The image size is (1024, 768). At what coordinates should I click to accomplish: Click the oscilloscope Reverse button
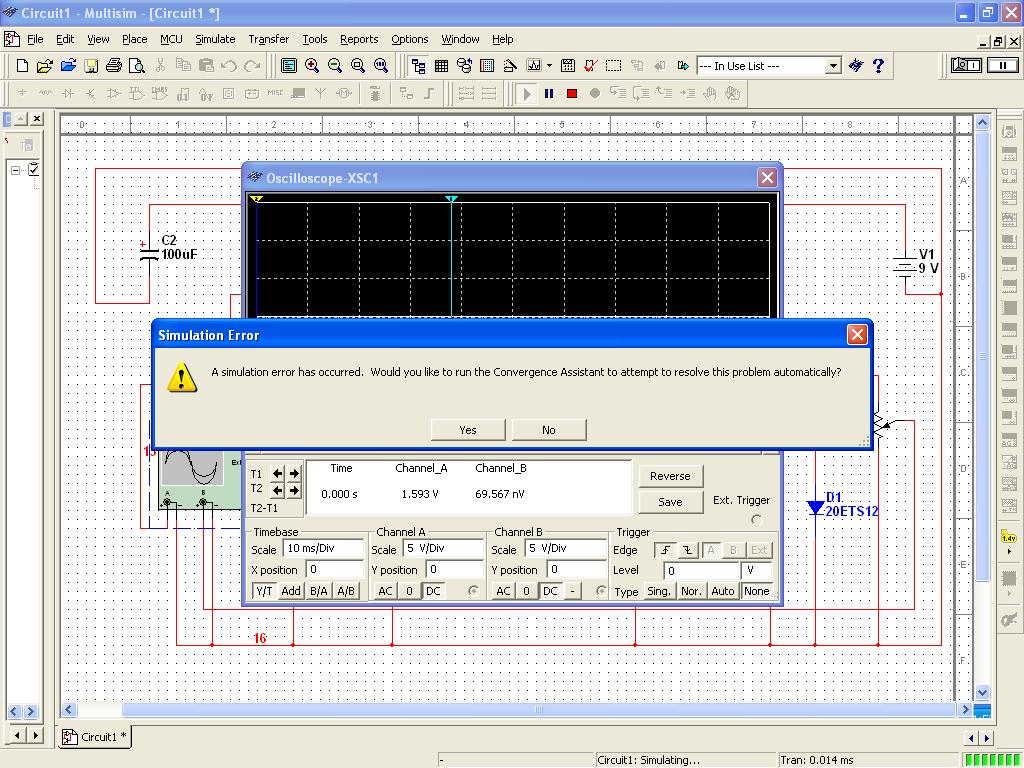coord(670,476)
